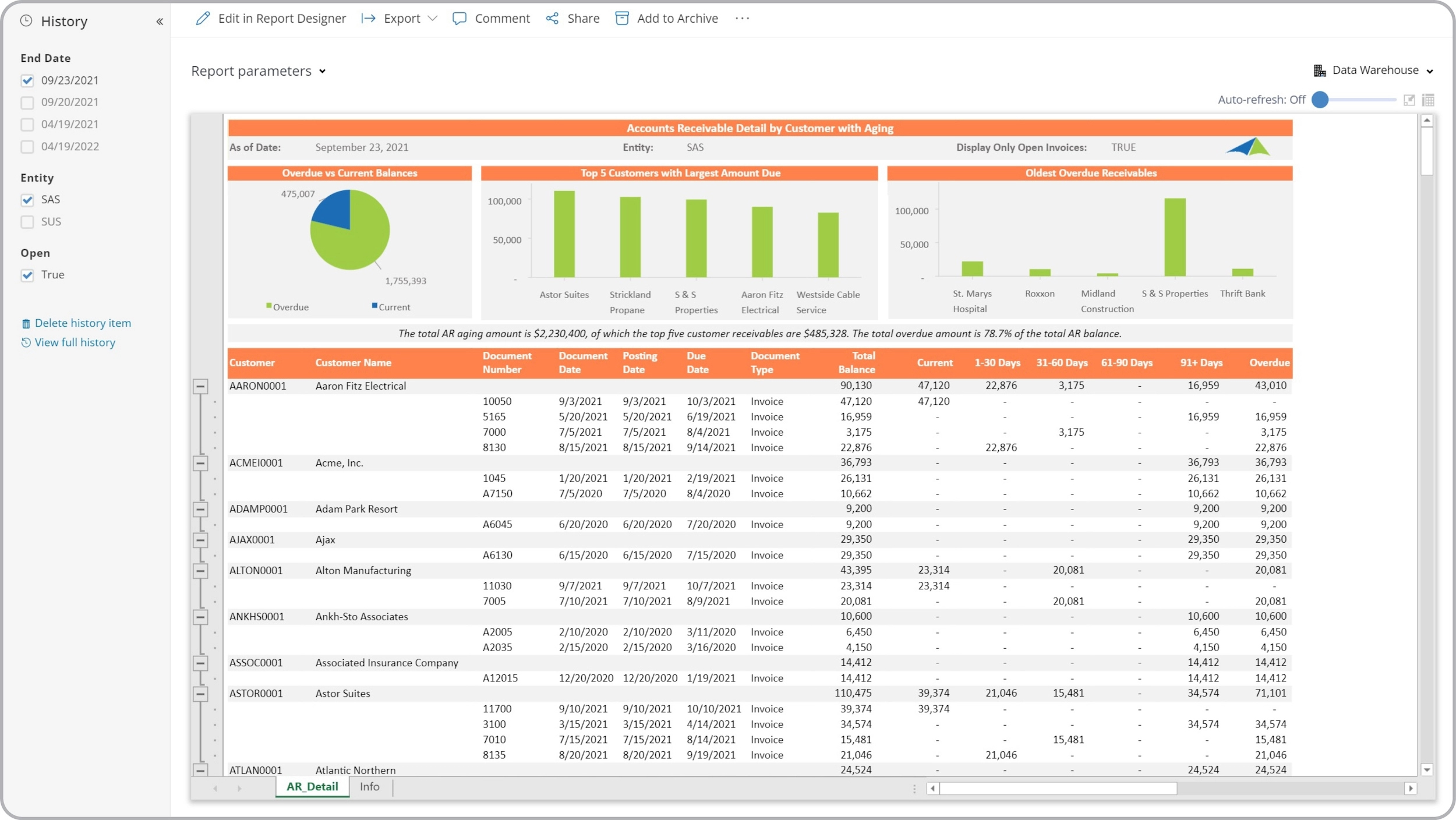Click View full history link

click(75, 342)
